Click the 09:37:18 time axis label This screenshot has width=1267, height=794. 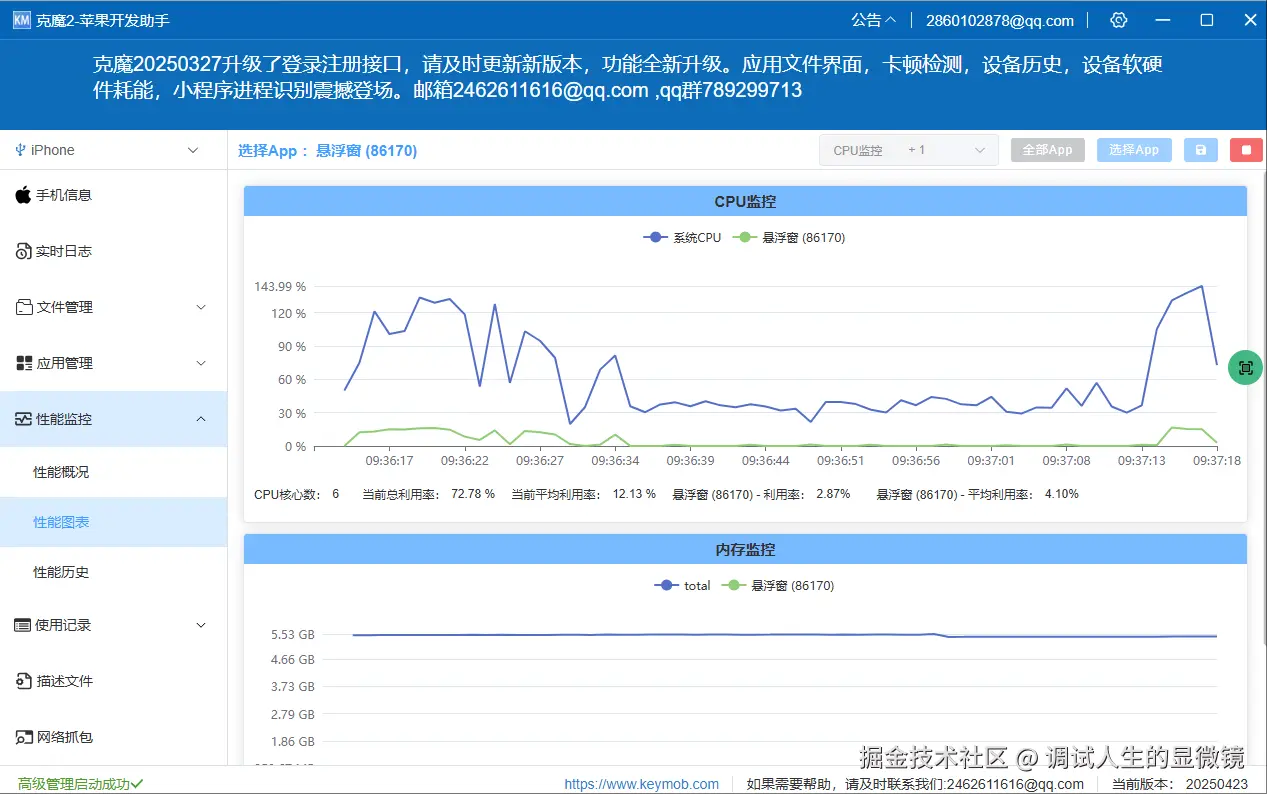coord(1217,461)
